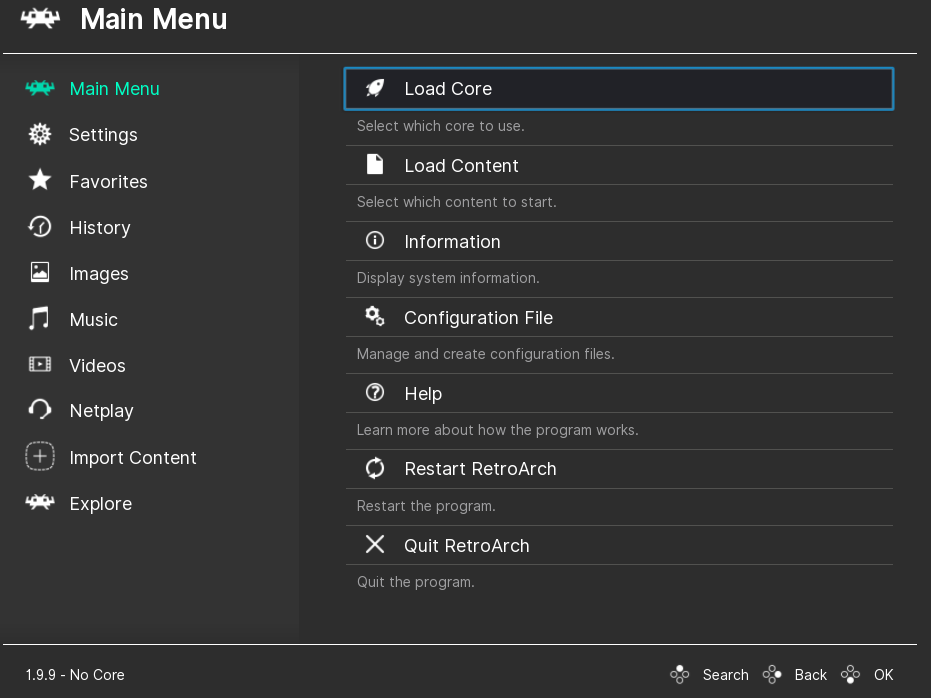931x698 pixels.
Task: Click the rocket icon for Load Core
Action: (x=375, y=88)
